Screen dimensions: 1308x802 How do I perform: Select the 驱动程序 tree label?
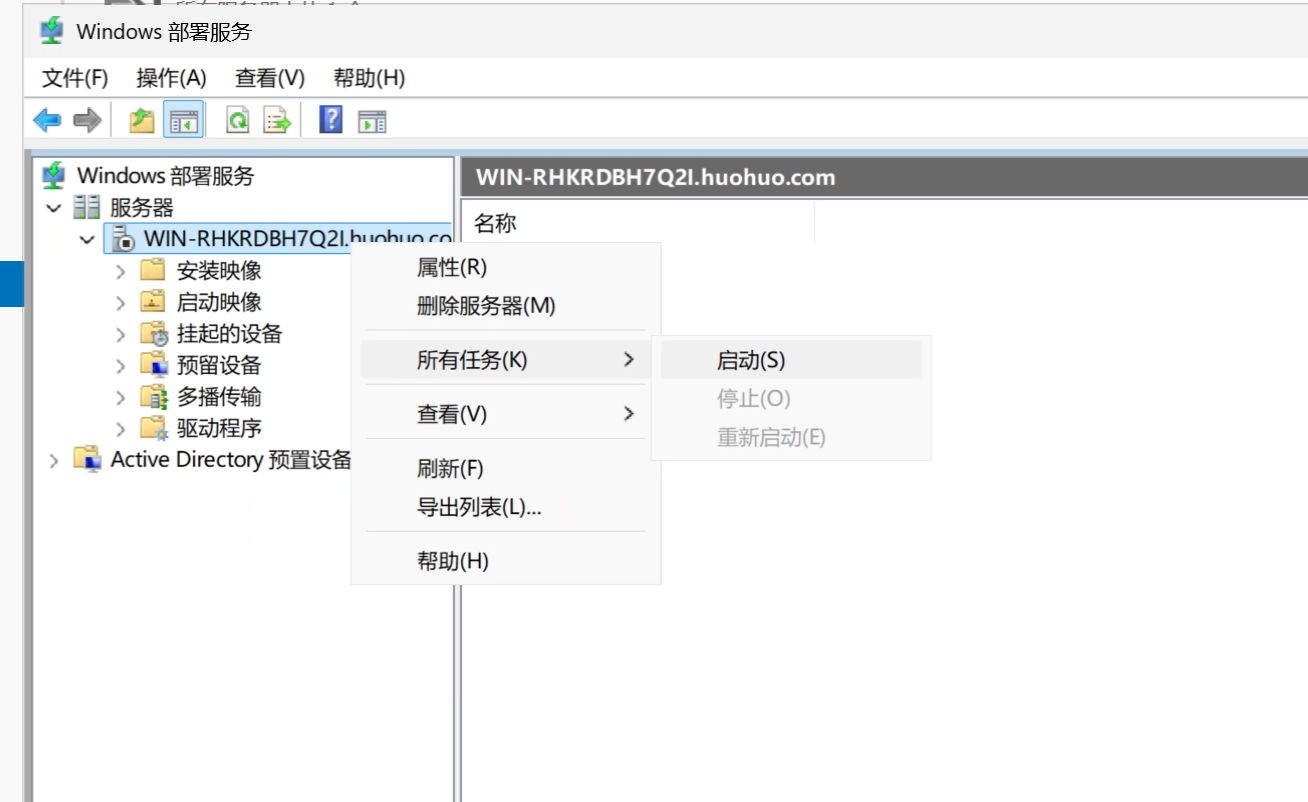point(219,428)
